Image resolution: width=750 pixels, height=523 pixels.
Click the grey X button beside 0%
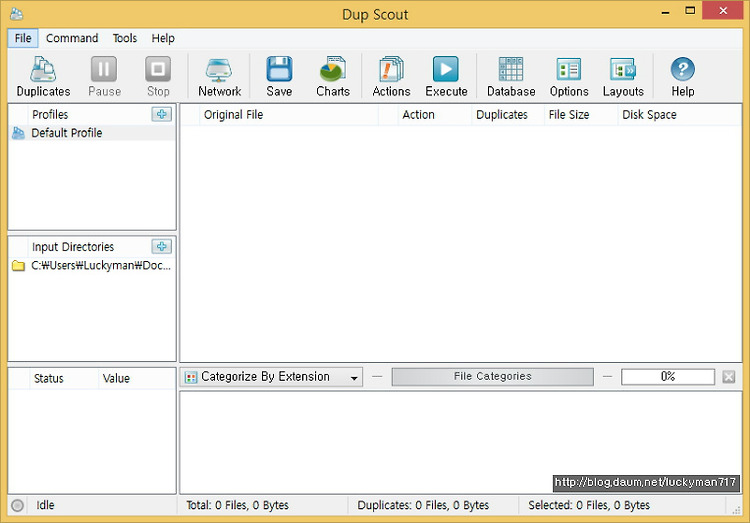pyautogui.click(x=729, y=377)
